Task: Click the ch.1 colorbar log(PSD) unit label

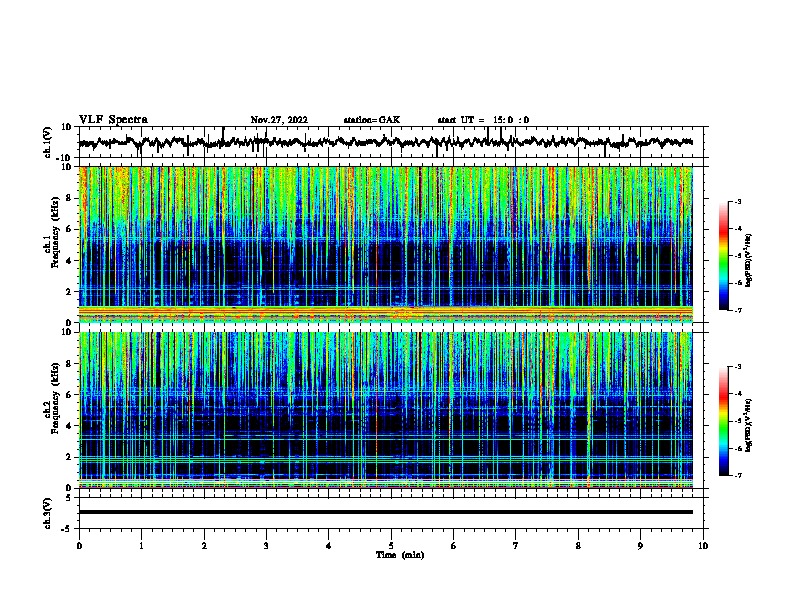Action: click(x=749, y=260)
